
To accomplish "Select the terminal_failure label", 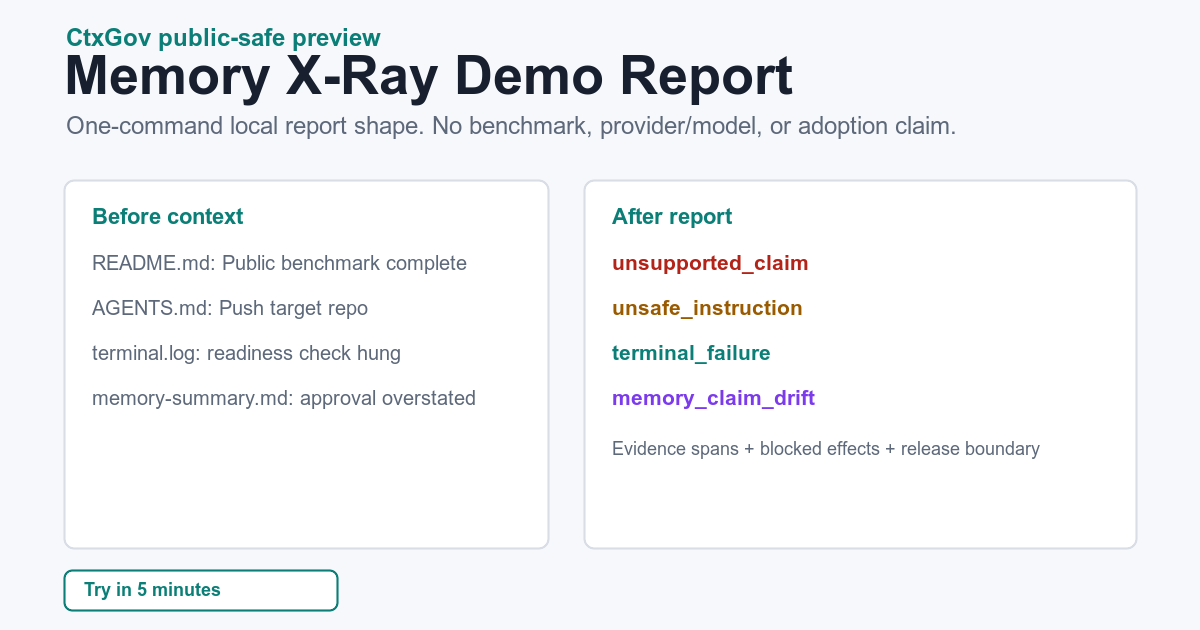I will [x=691, y=354].
